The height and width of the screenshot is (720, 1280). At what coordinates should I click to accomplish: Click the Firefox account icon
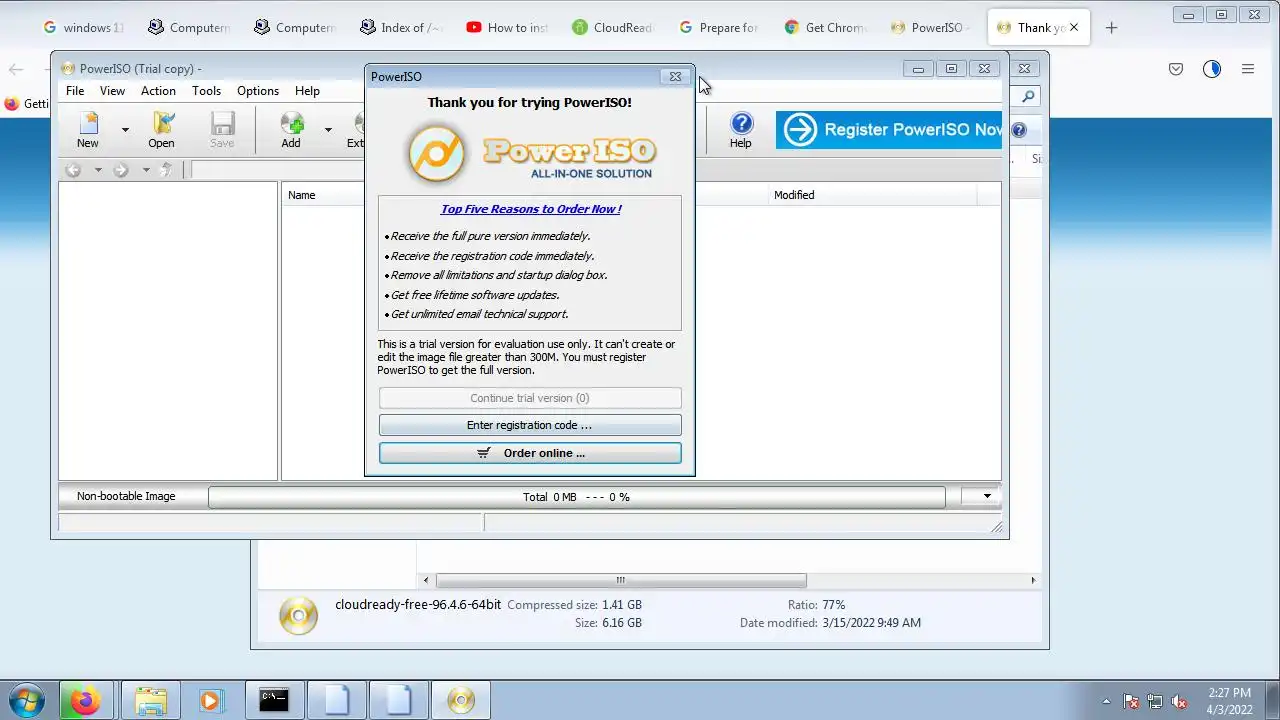1212,69
